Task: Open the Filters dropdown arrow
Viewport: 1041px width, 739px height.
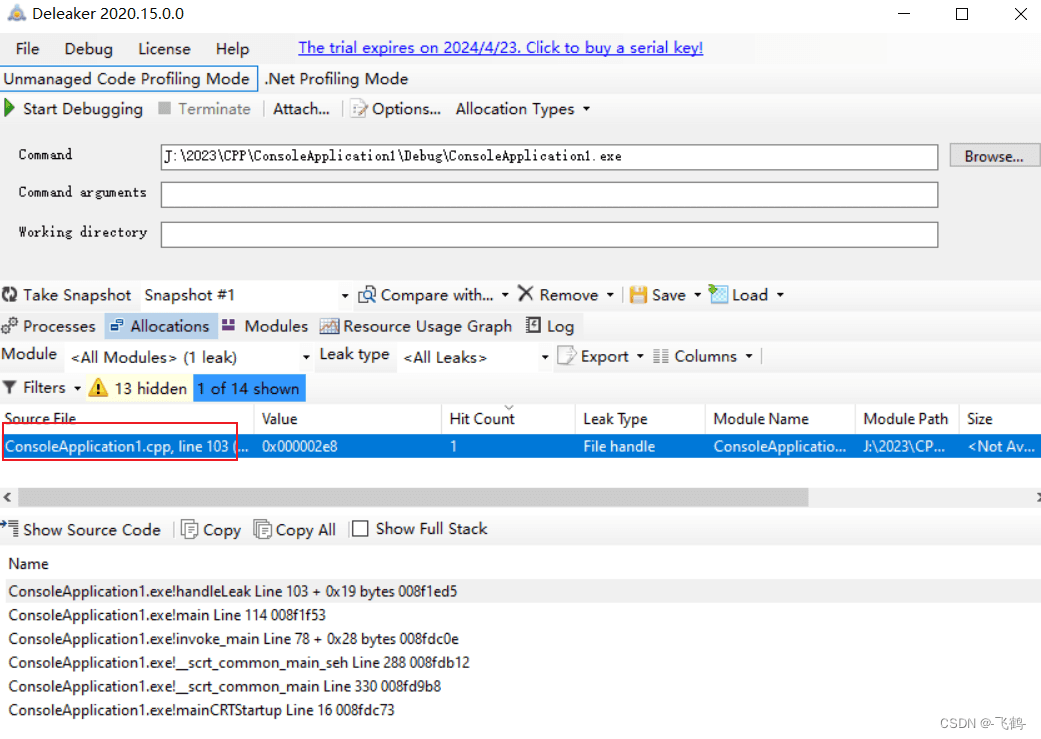Action: coord(77,388)
